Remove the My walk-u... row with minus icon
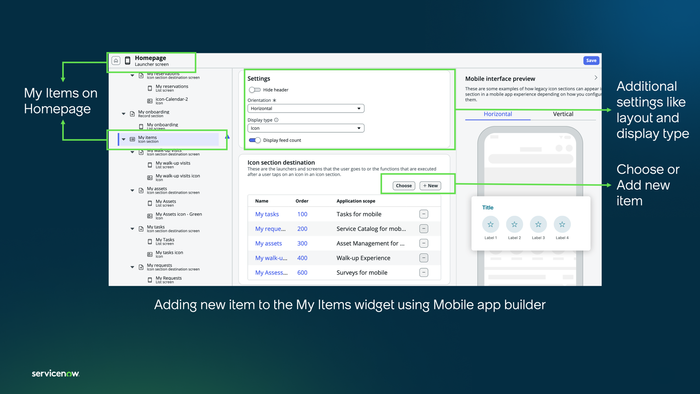Image resolution: width=700 pixels, height=394 pixels. (424, 258)
